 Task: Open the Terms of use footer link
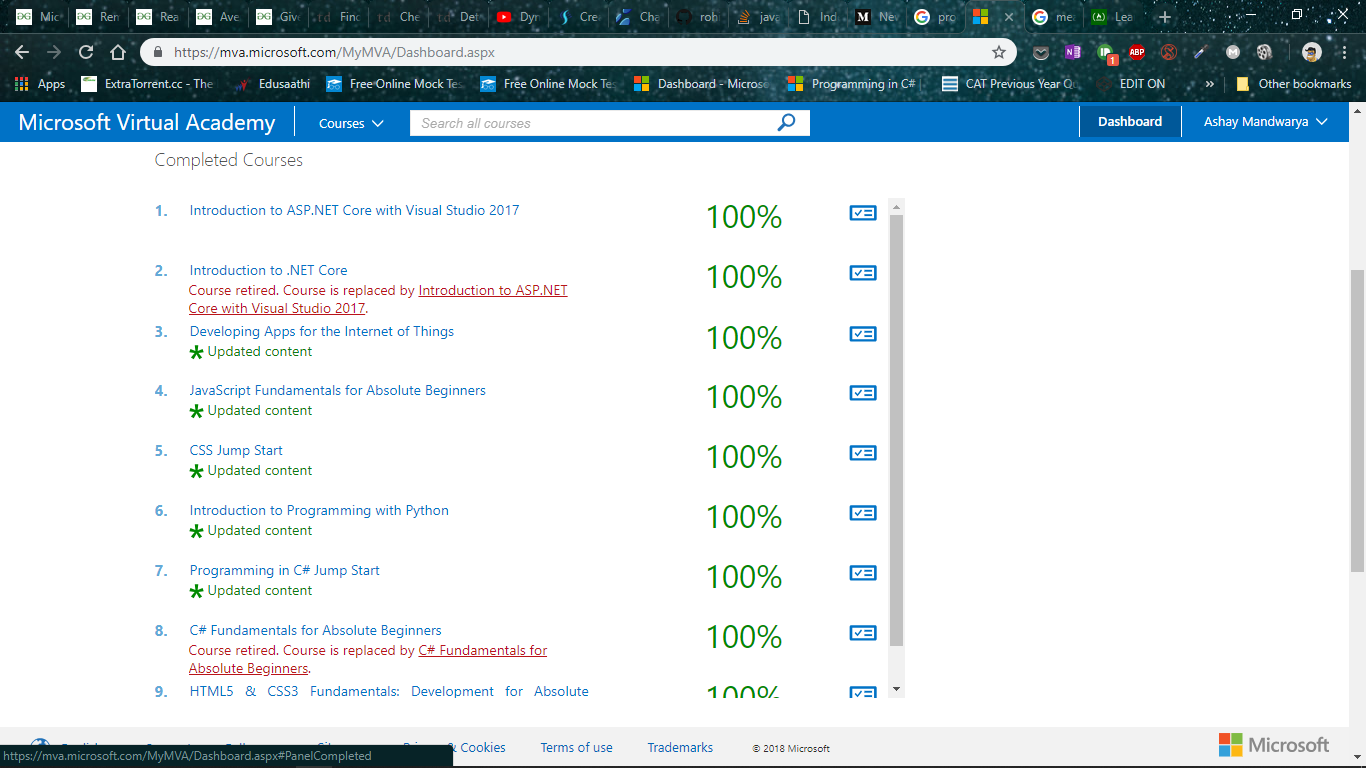click(577, 747)
